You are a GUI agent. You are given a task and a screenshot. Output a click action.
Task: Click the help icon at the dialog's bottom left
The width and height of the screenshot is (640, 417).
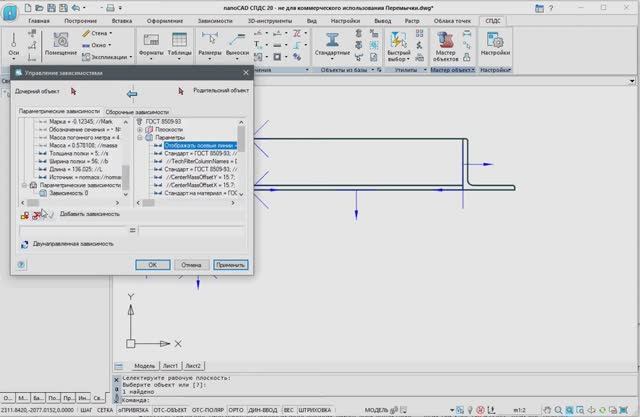(21, 265)
